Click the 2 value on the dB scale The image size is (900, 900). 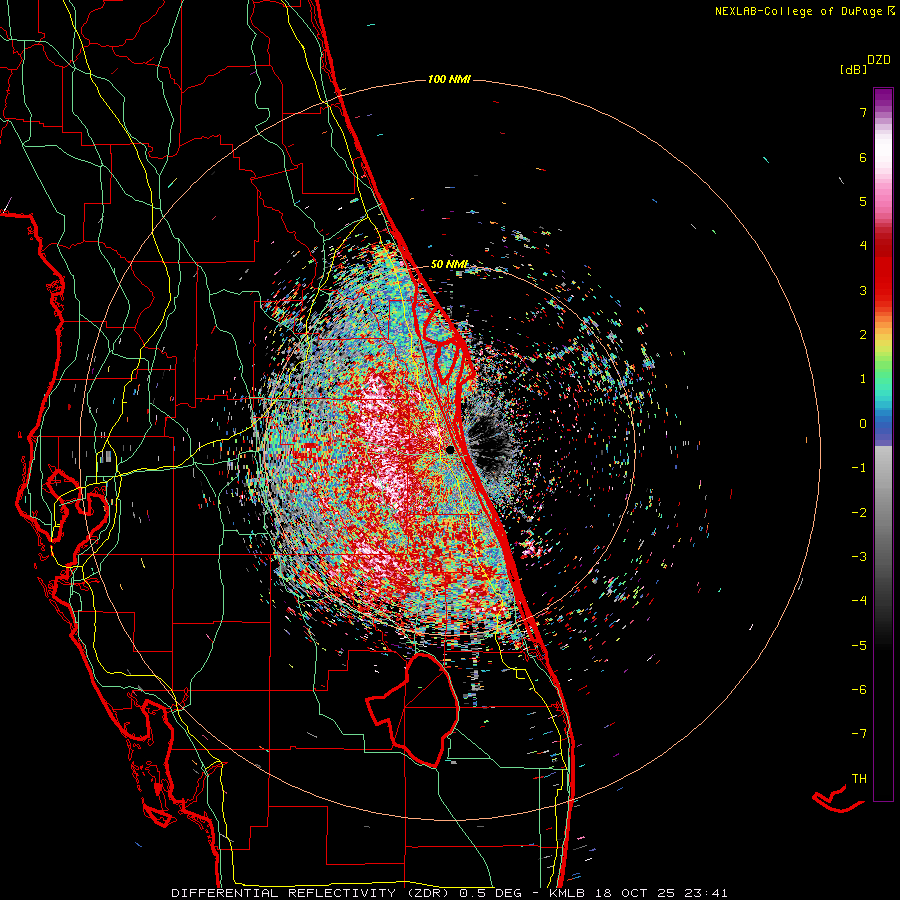863,335
